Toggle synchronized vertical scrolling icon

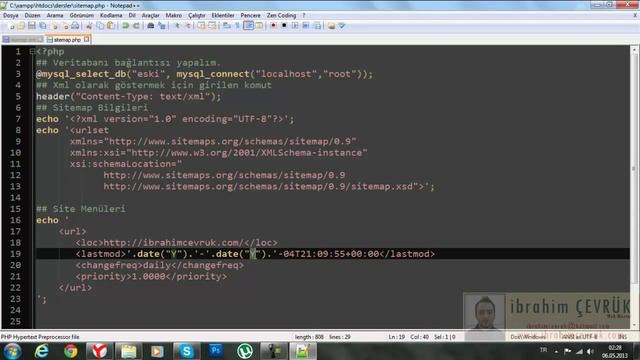tap(201, 26)
